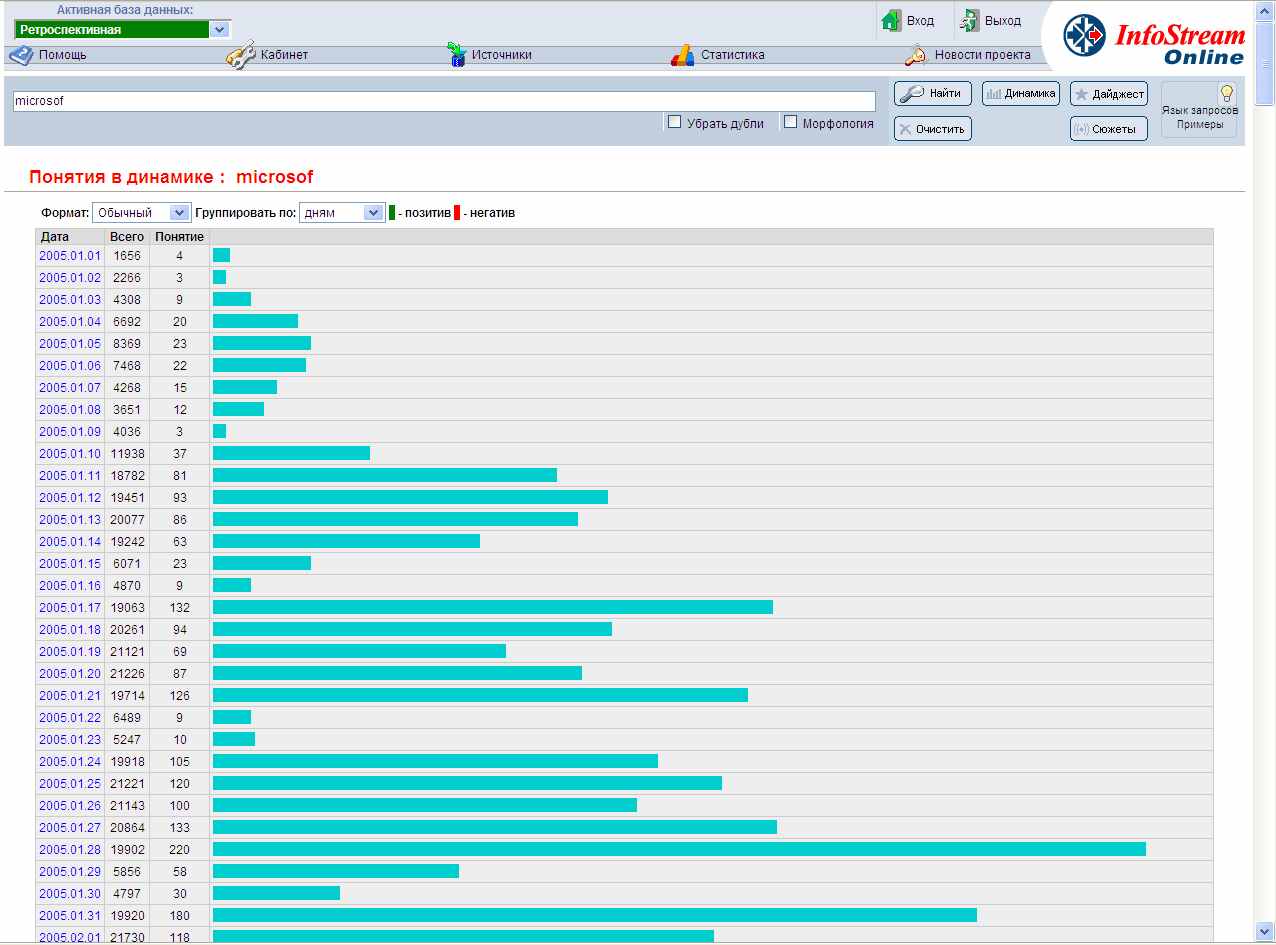Open date link 2005.01.12

pos(70,498)
